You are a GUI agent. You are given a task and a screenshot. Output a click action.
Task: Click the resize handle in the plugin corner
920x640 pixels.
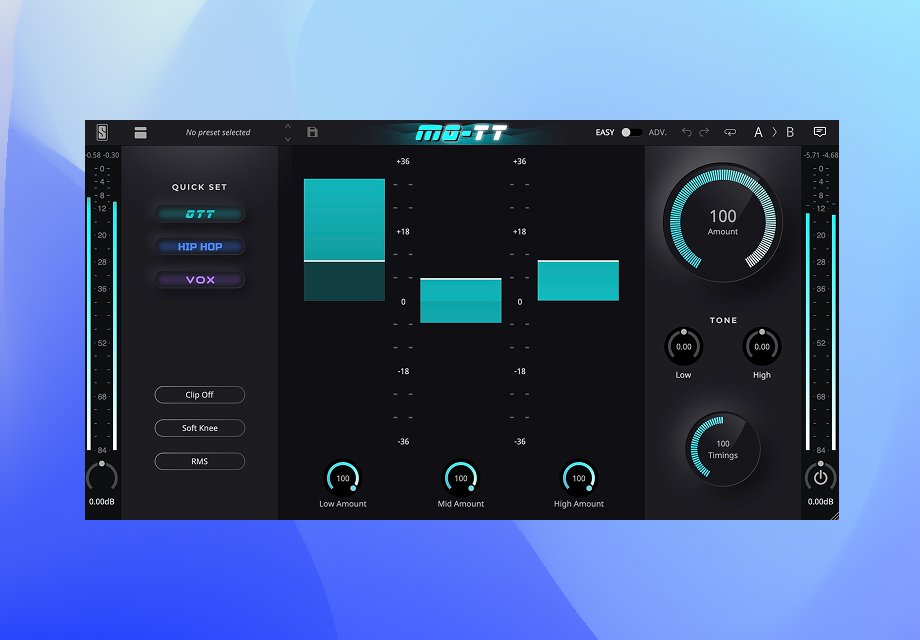834,516
